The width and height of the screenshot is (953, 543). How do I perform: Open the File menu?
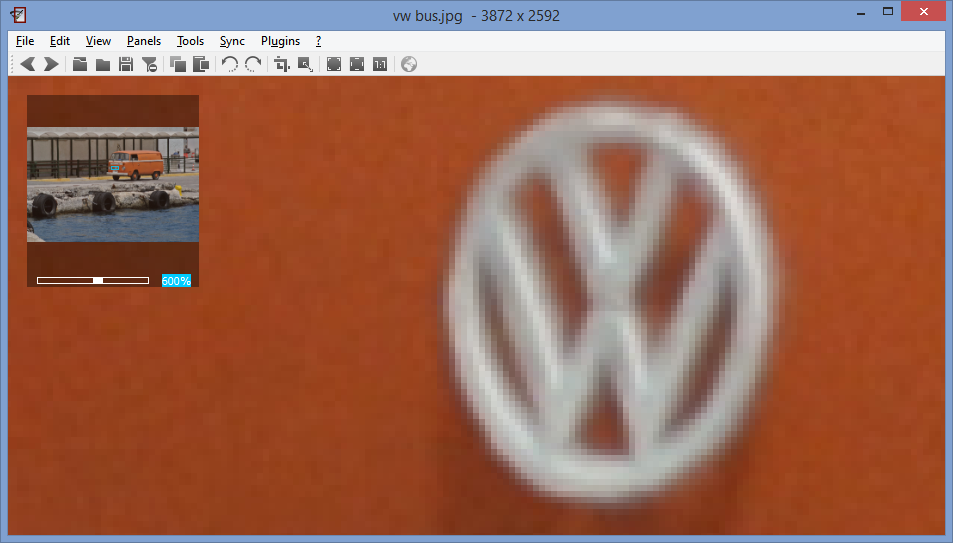click(x=25, y=41)
